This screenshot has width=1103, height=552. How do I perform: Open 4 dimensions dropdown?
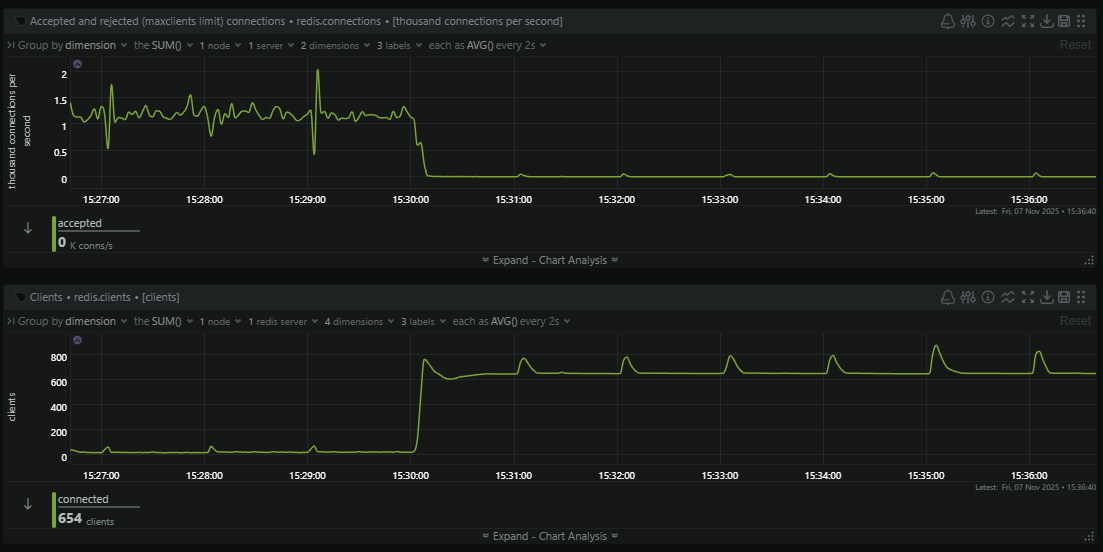tap(358, 321)
